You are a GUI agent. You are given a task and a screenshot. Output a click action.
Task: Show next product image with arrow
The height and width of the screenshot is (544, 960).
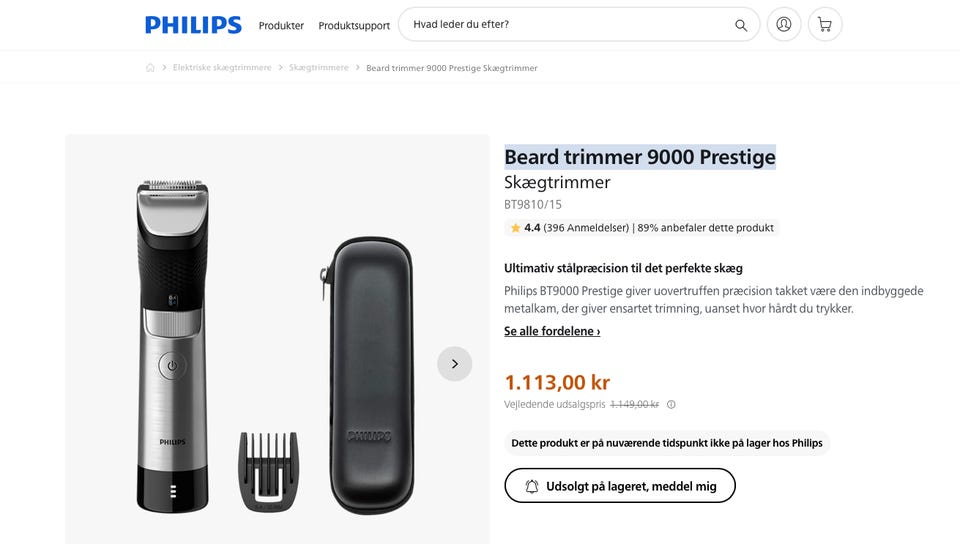point(454,364)
